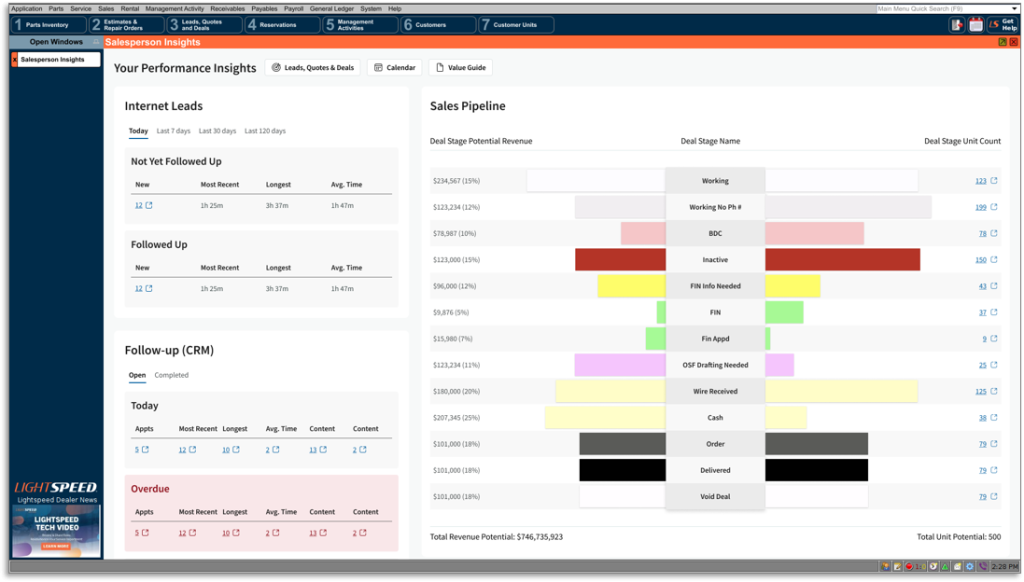Open the calendar icon in the top-right toolbar
Viewport: 1024px width, 582px height.
coord(976,25)
